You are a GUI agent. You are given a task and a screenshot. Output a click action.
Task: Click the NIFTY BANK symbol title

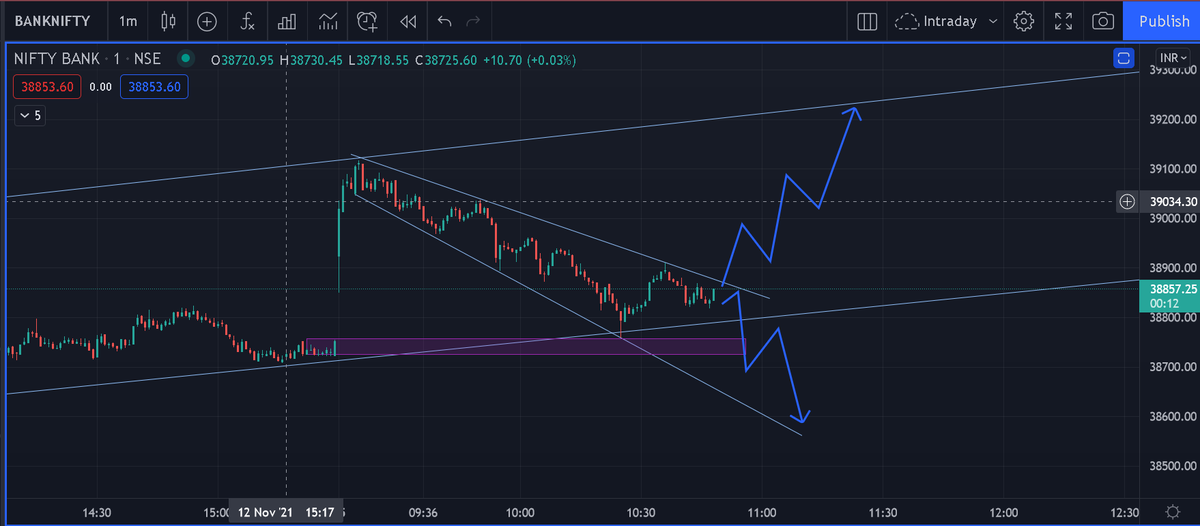click(x=57, y=60)
